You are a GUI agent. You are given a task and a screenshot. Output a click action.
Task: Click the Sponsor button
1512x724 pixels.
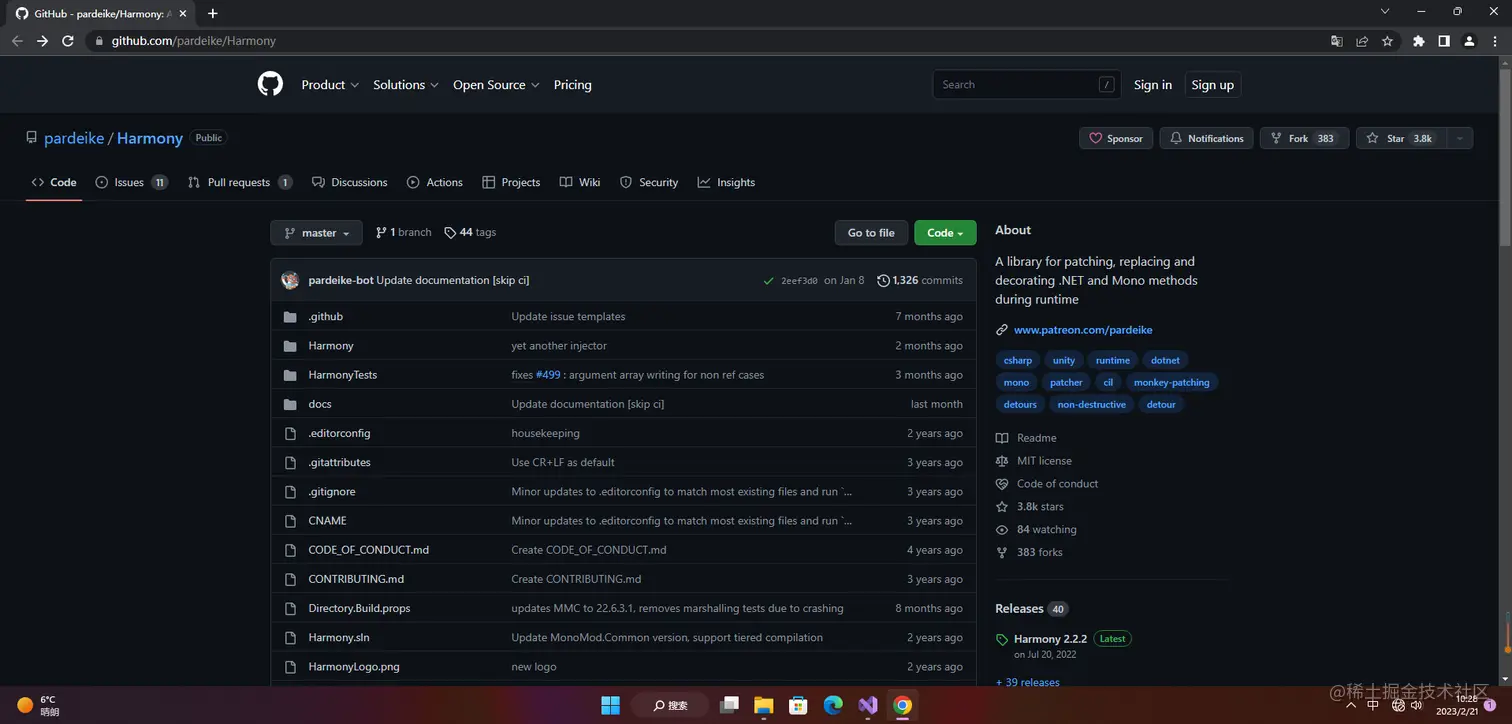[x=1116, y=138]
